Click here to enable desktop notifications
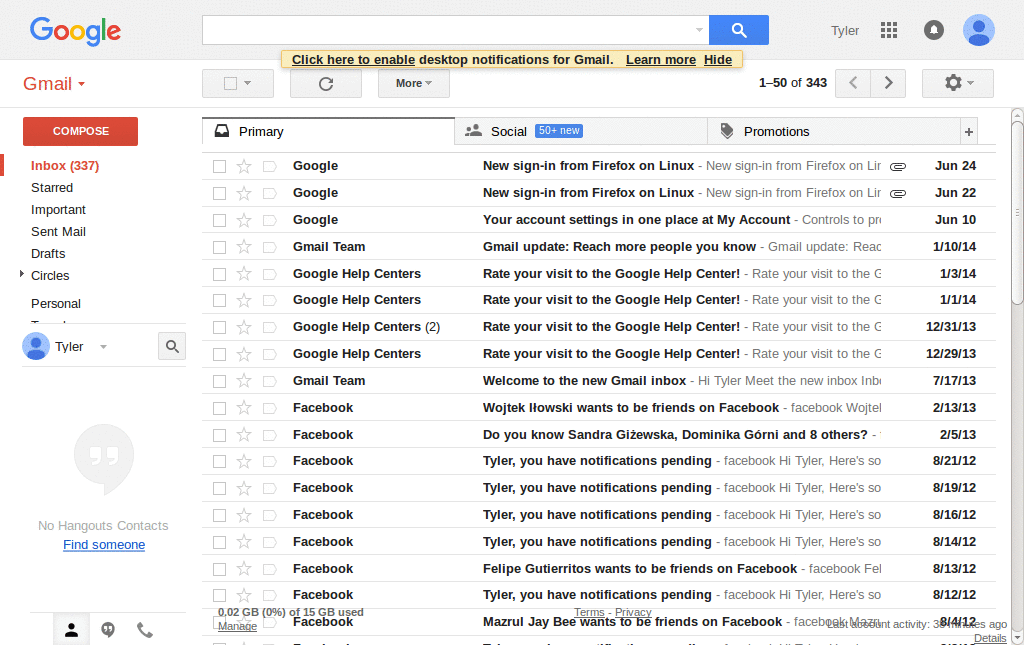The width and height of the screenshot is (1024, 645). point(353,60)
